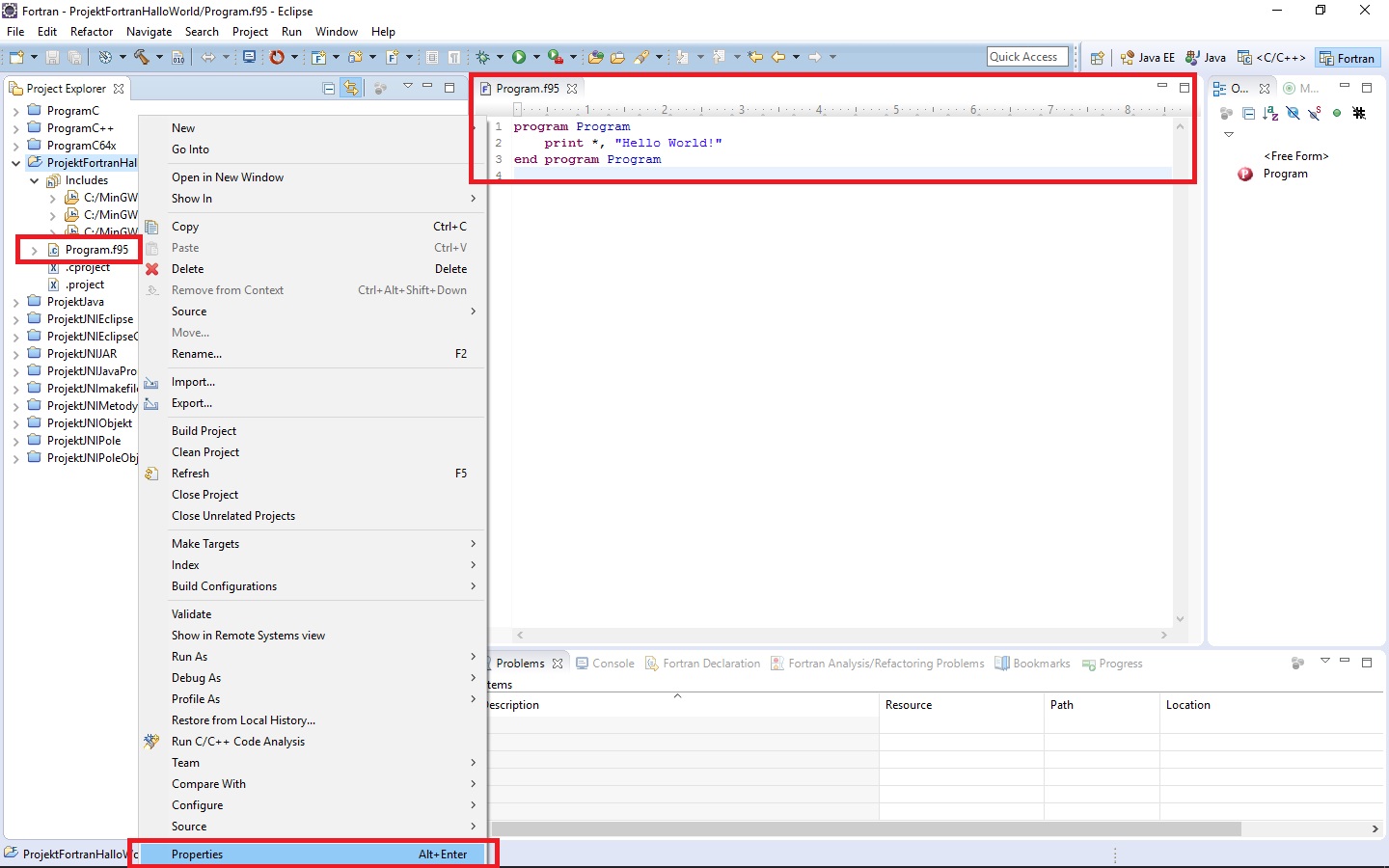Collapse the ProjektFortranHalloWorld project node

pyautogui.click(x=15, y=164)
